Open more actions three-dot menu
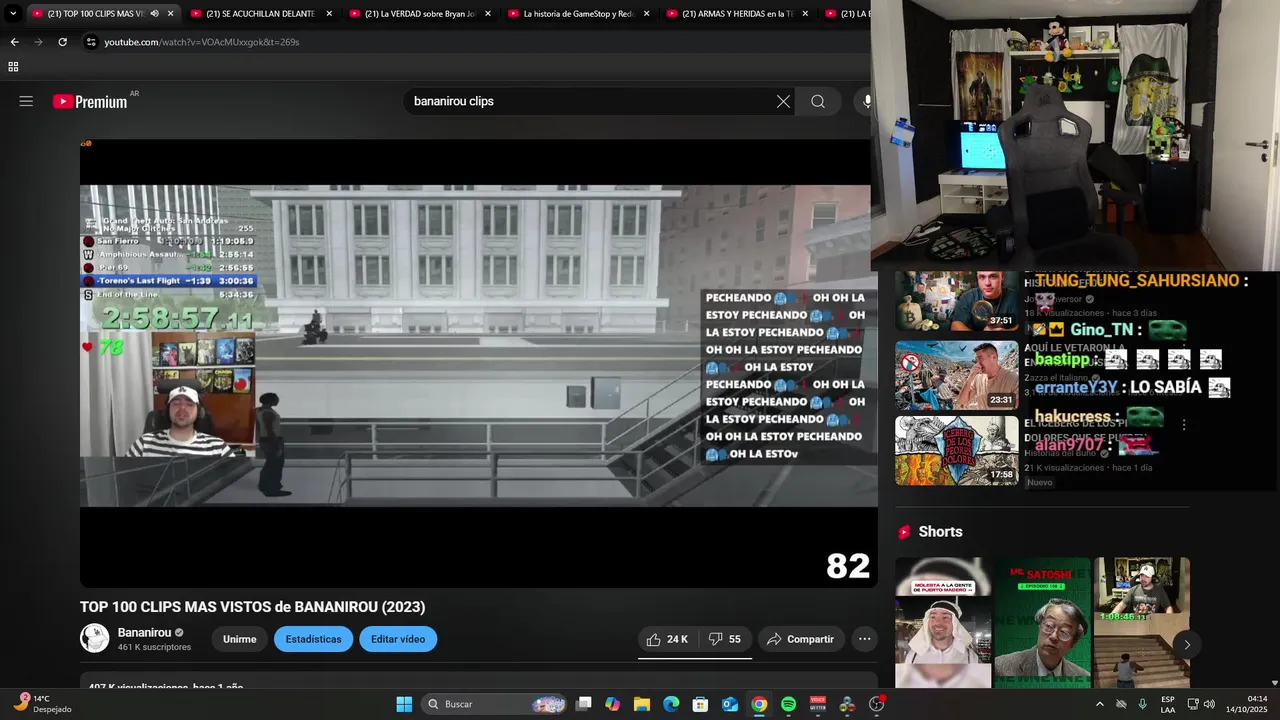 (x=864, y=639)
